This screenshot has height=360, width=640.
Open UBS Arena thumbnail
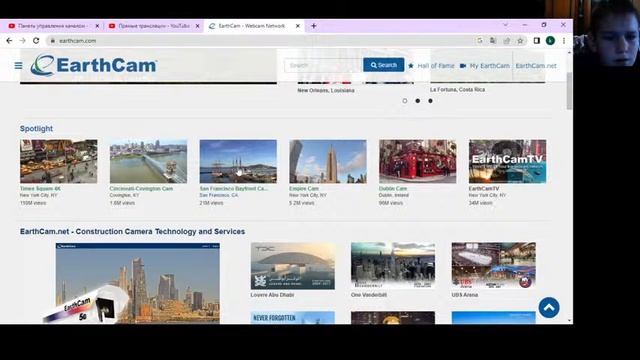(493, 266)
